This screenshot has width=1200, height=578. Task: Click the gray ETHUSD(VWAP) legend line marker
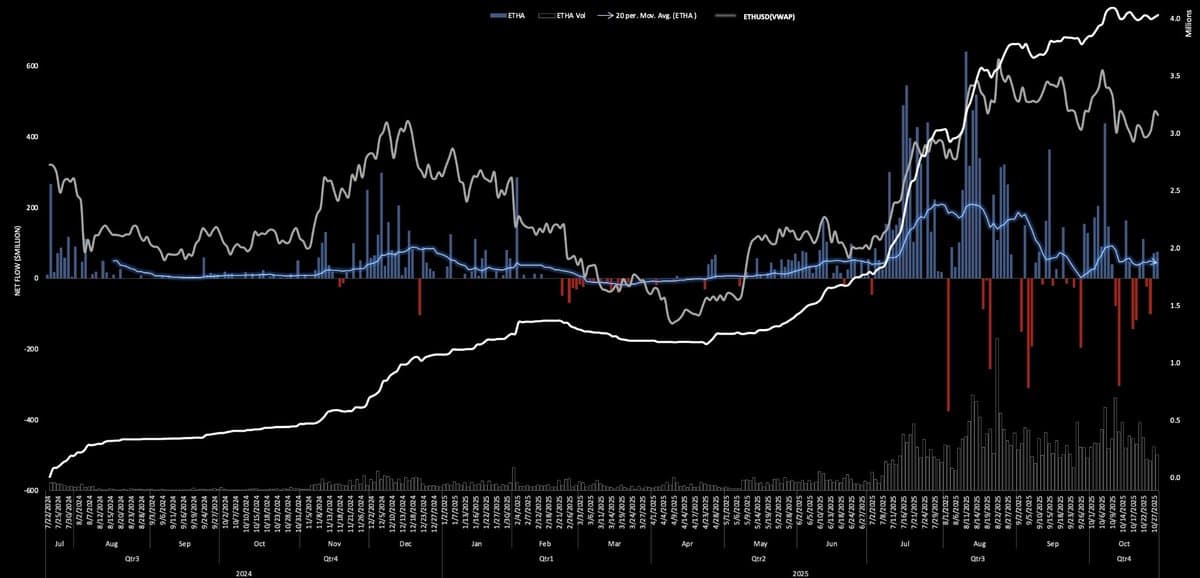725,15
